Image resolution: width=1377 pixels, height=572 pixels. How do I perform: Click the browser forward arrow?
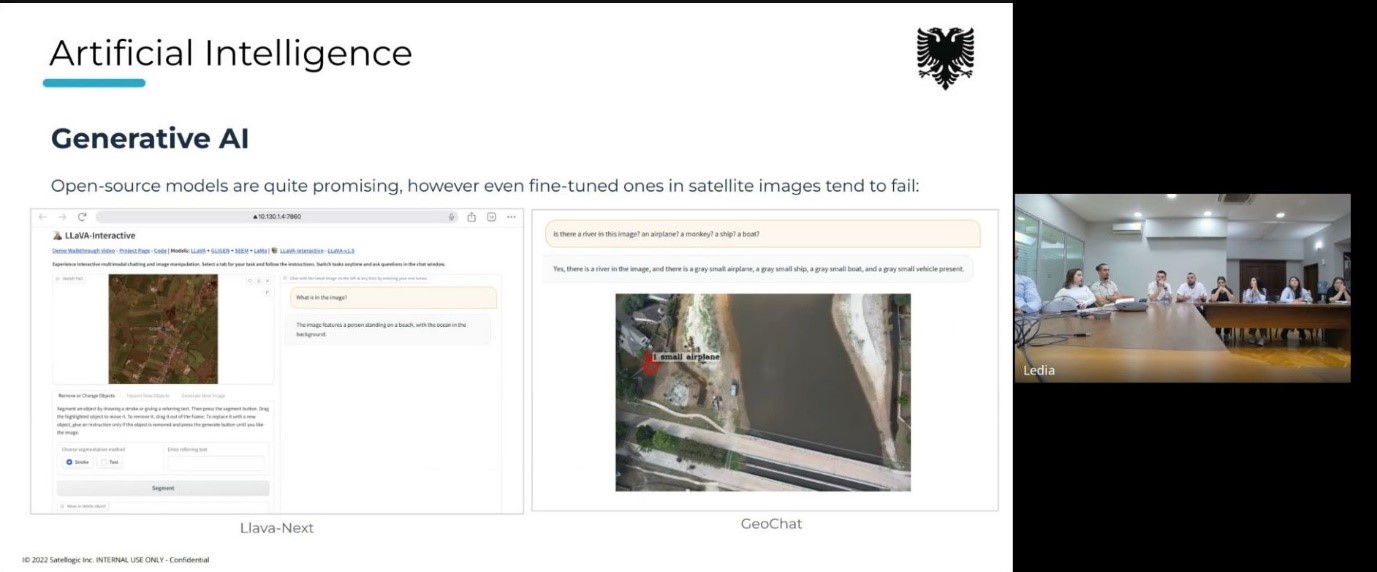click(62, 217)
